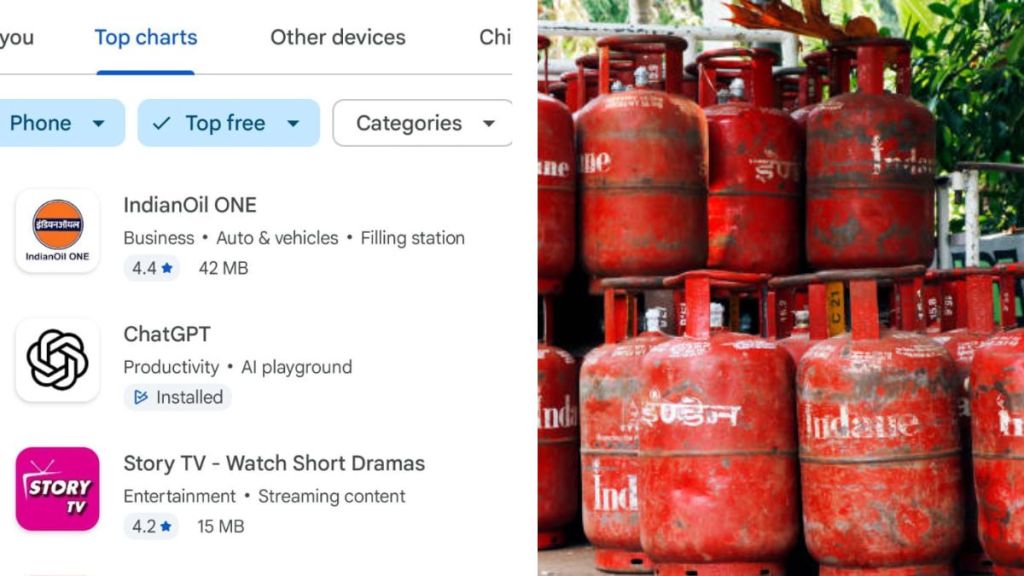Click the checkmark on Top free chip

(161, 123)
